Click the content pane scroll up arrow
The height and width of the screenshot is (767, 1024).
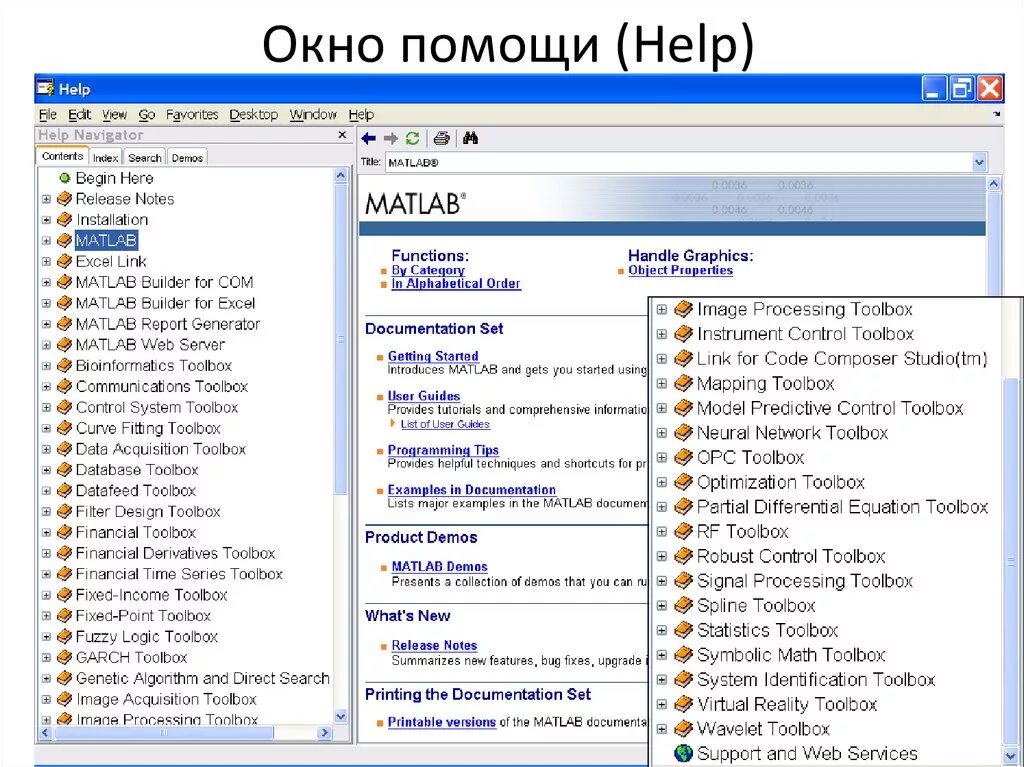pyautogui.click(x=993, y=184)
